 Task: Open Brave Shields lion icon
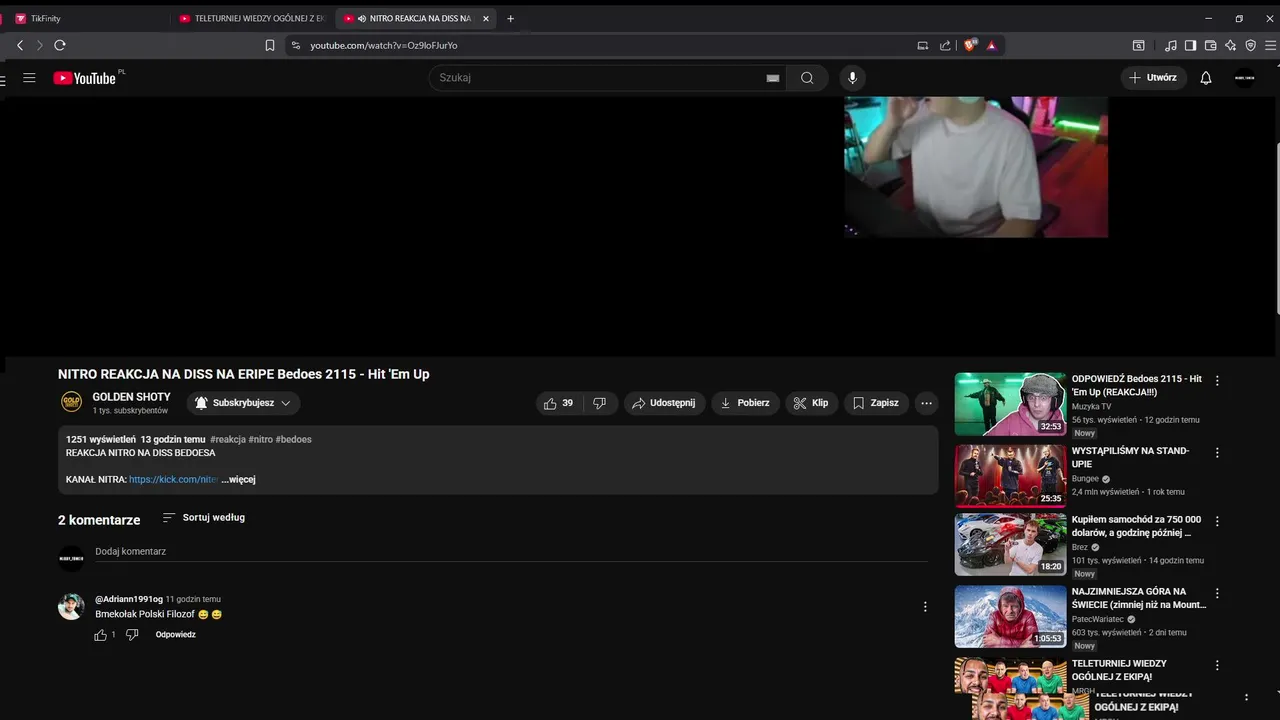pos(969,45)
